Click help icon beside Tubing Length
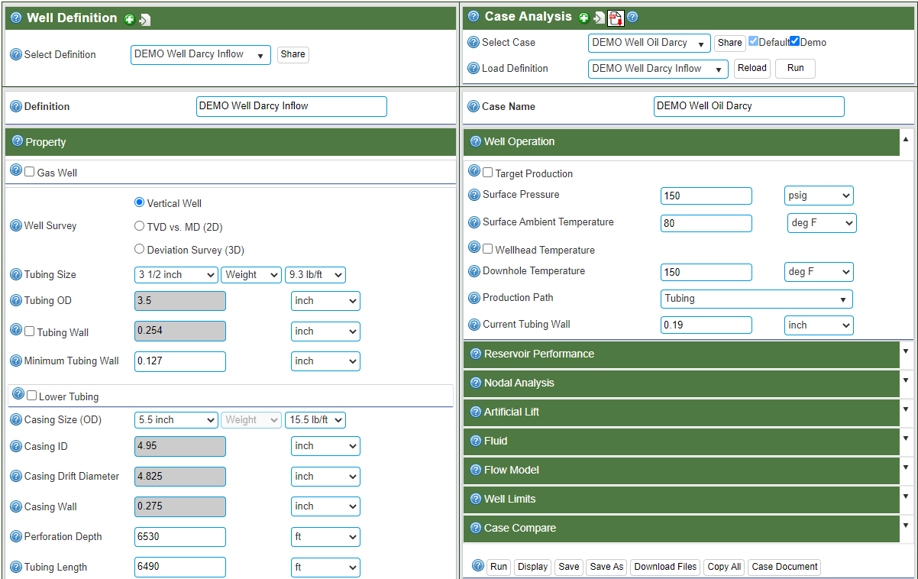 click(x=16, y=567)
